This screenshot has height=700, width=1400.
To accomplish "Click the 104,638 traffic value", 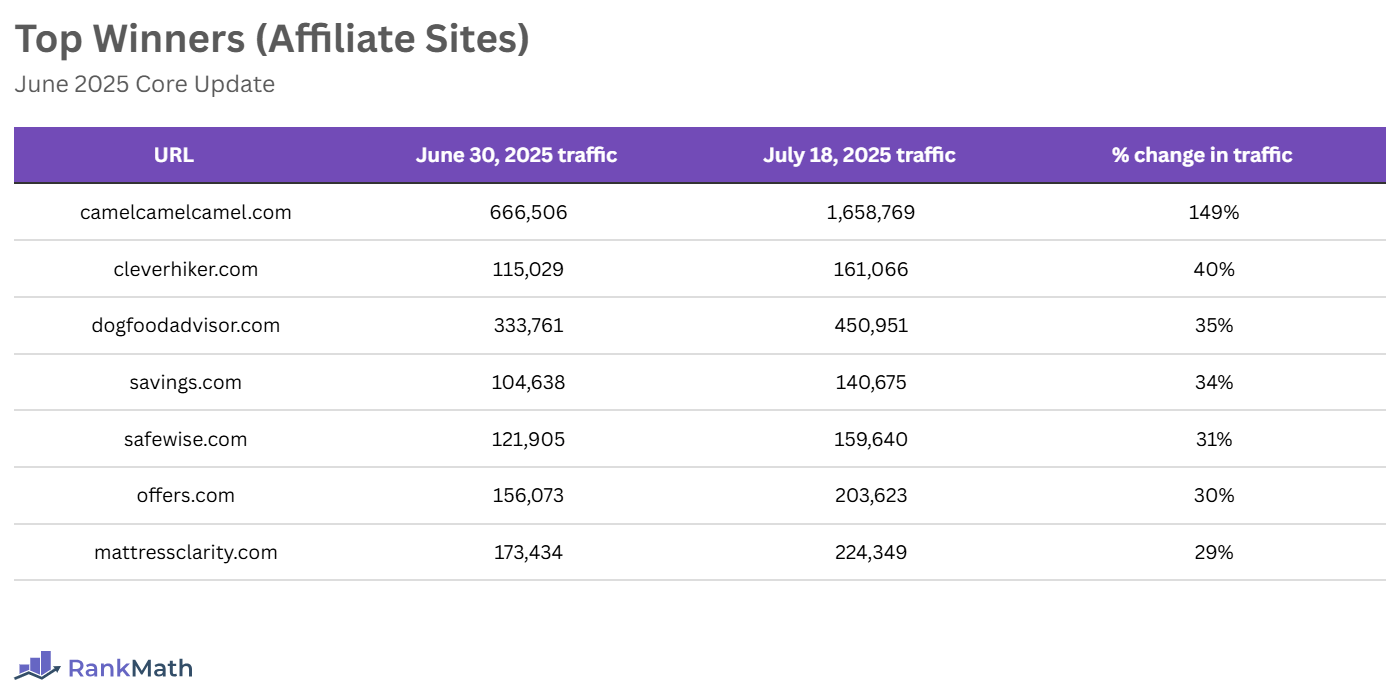I will point(529,382).
